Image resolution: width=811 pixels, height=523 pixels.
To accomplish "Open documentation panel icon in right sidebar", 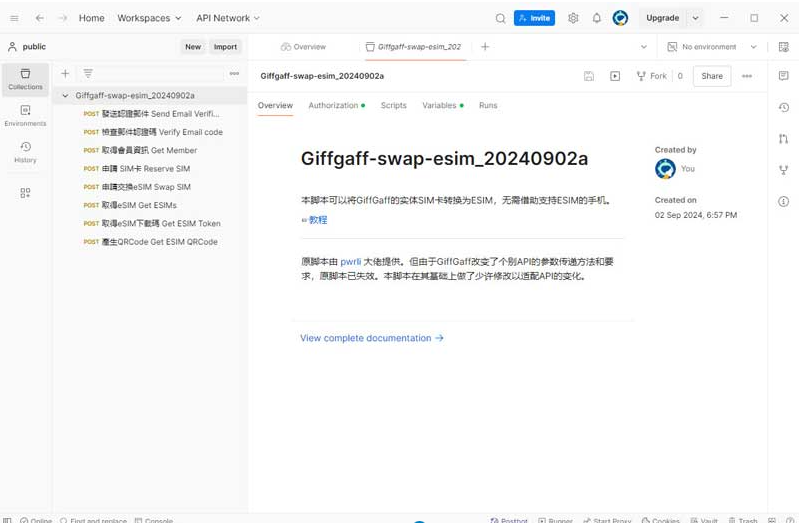I will pos(784,76).
